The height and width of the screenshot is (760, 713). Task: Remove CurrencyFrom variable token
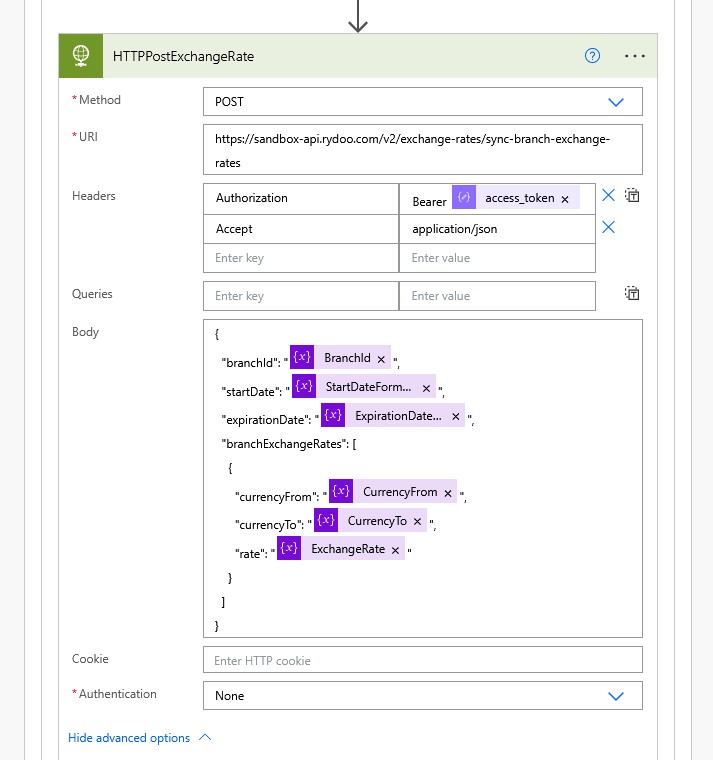point(448,493)
